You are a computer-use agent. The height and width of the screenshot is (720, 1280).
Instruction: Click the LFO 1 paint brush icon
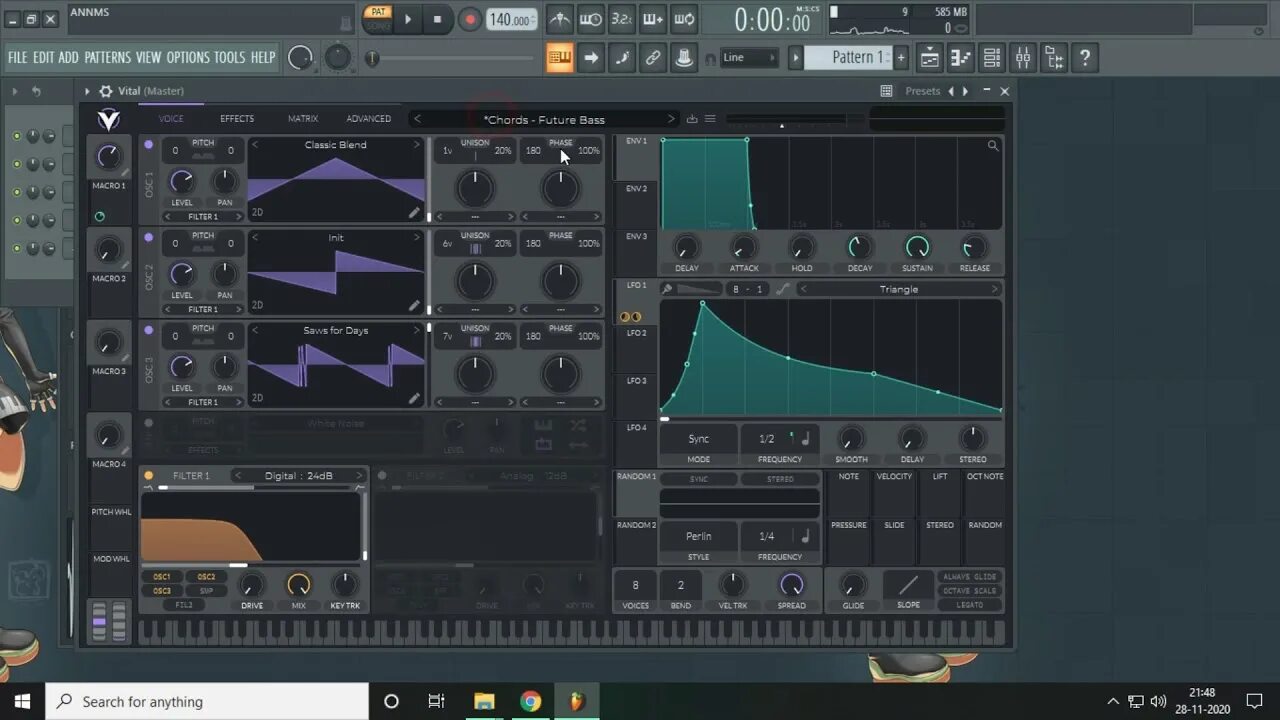click(x=667, y=289)
